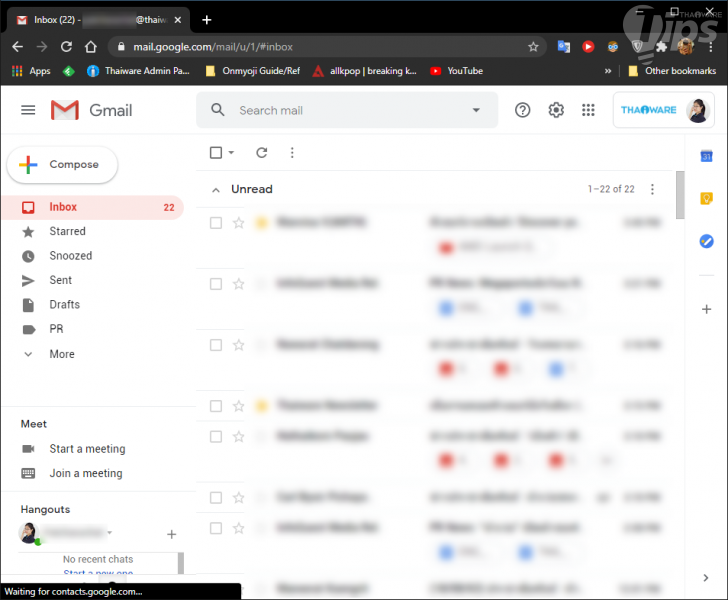Image resolution: width=728 pixels, height=600 pixels.
Task: Open Hangouts status dropdown arrow
Action: point(110,533)
